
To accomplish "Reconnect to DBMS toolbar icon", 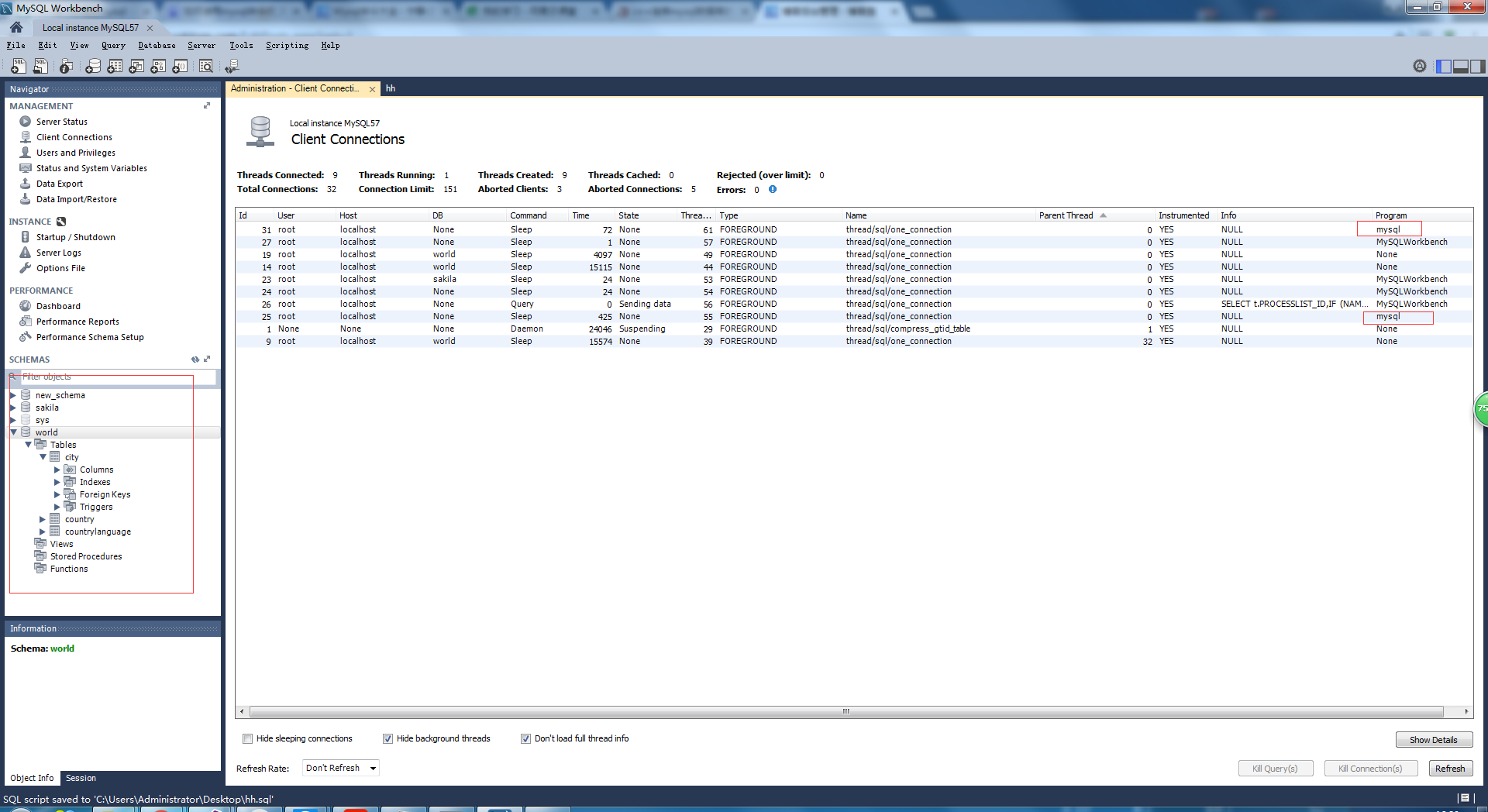I will pyautogui.click(x=231, y=67).
